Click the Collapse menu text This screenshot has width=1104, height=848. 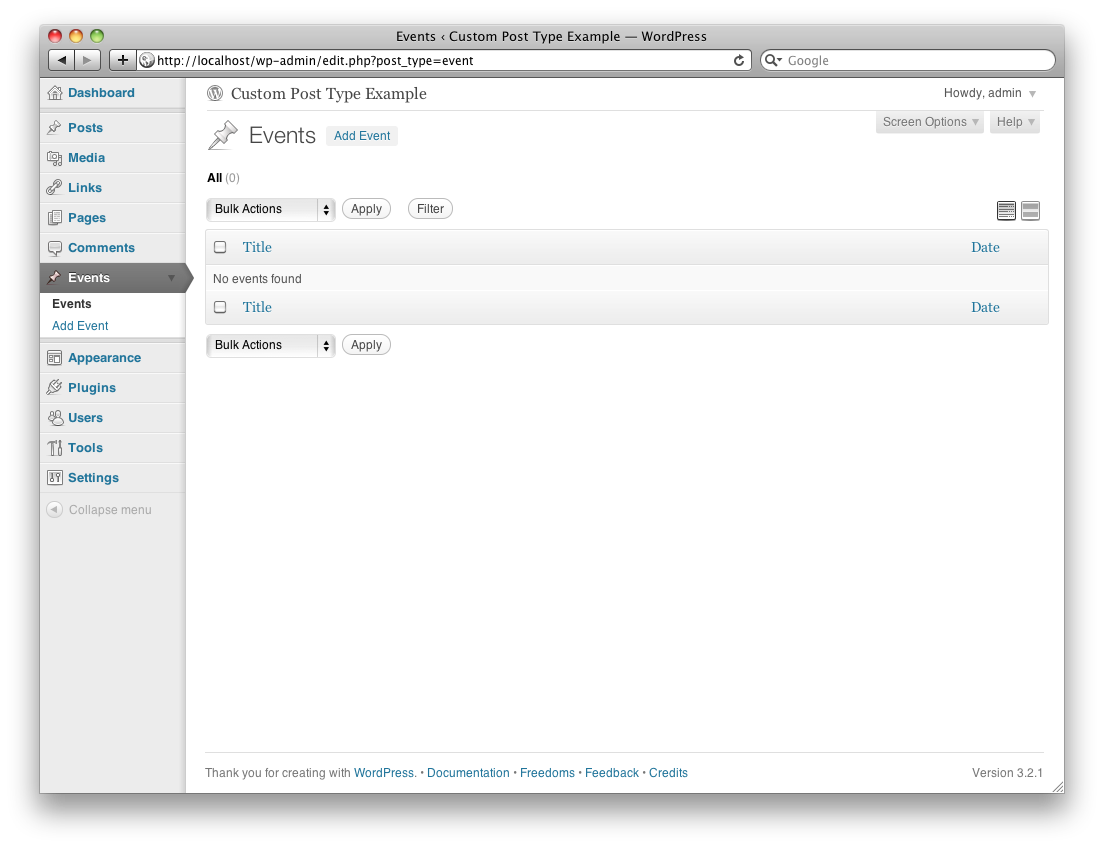click(110, 509)
